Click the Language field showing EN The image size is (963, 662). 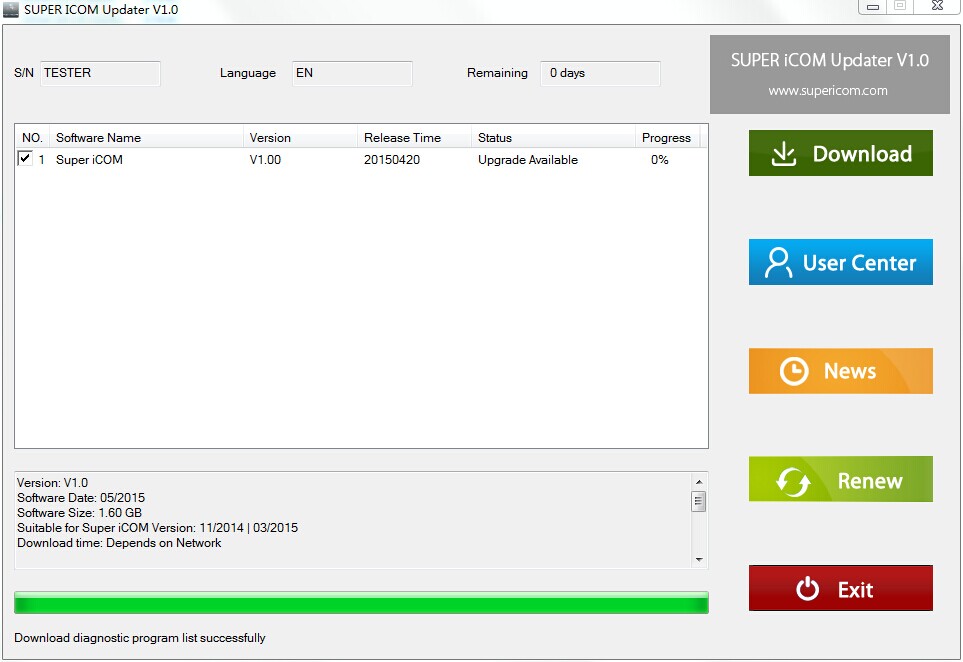(x=352, y=73)
